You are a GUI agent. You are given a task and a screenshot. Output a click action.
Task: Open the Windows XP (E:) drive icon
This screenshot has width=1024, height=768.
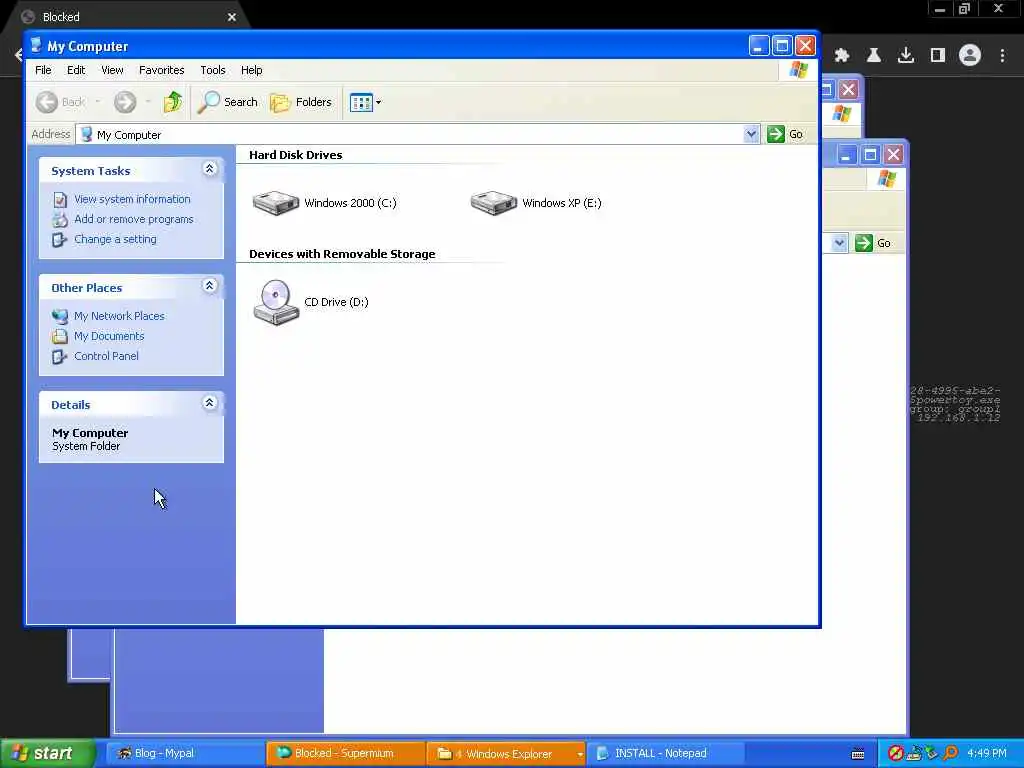(x=494, y=202)
